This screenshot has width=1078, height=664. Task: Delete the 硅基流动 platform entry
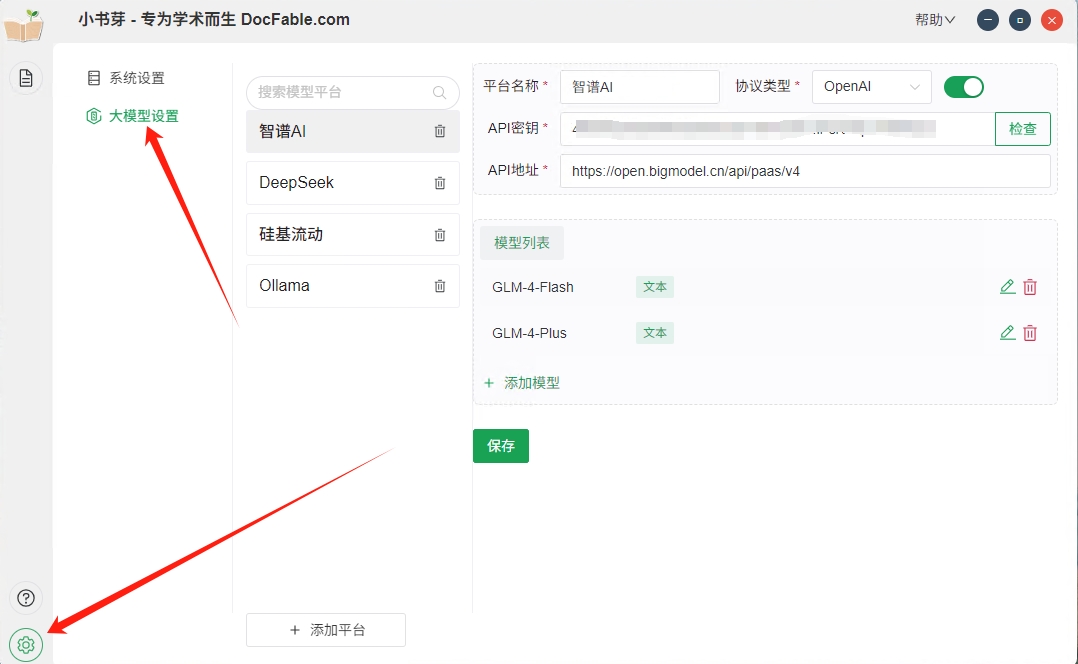coord(440,235)
